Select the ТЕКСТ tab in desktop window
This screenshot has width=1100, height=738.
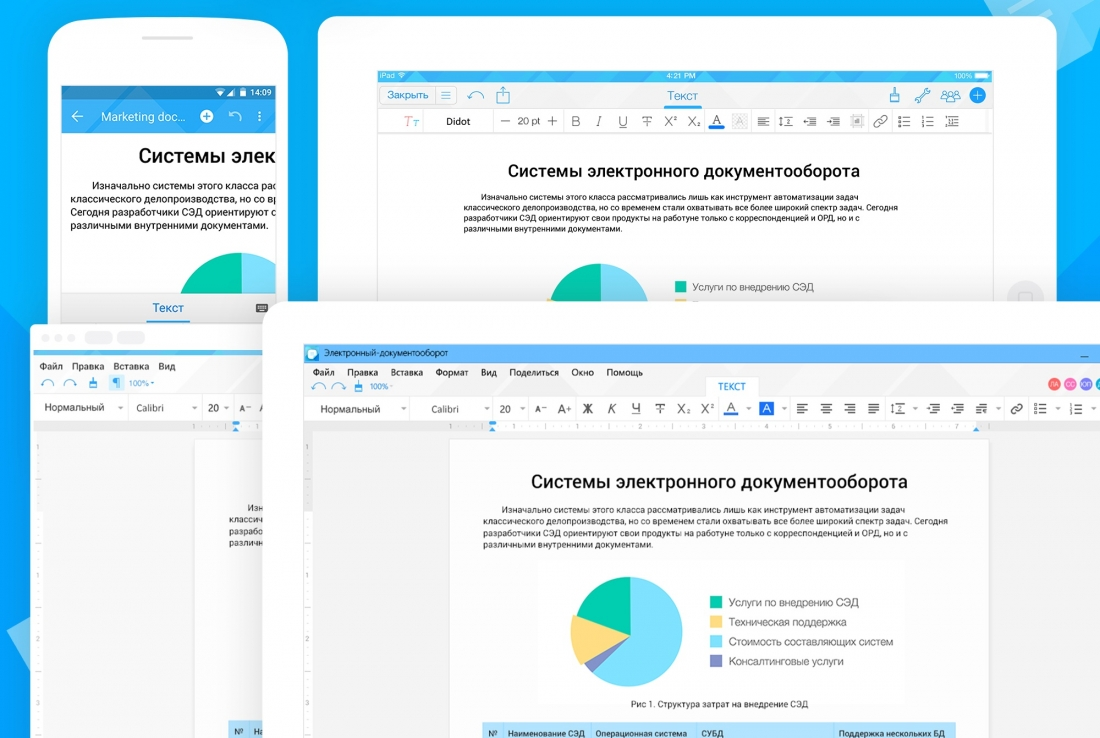point(731,387)
